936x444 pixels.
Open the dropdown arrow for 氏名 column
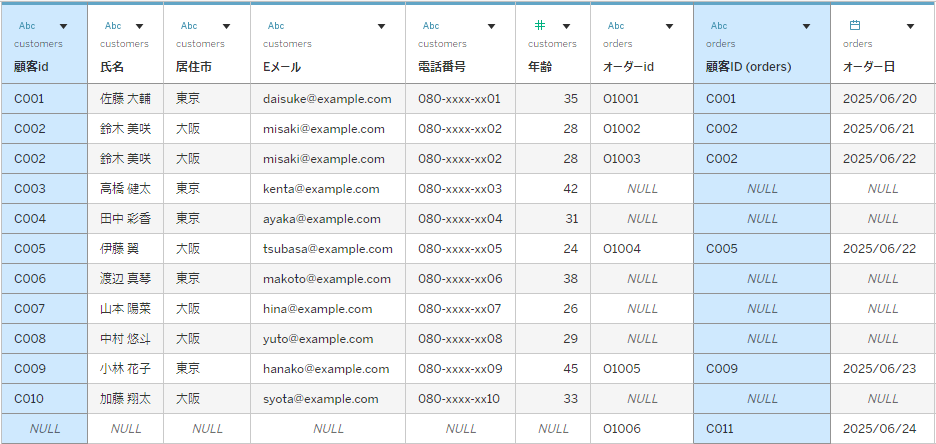pyautogui.click(x=139, y=26)
